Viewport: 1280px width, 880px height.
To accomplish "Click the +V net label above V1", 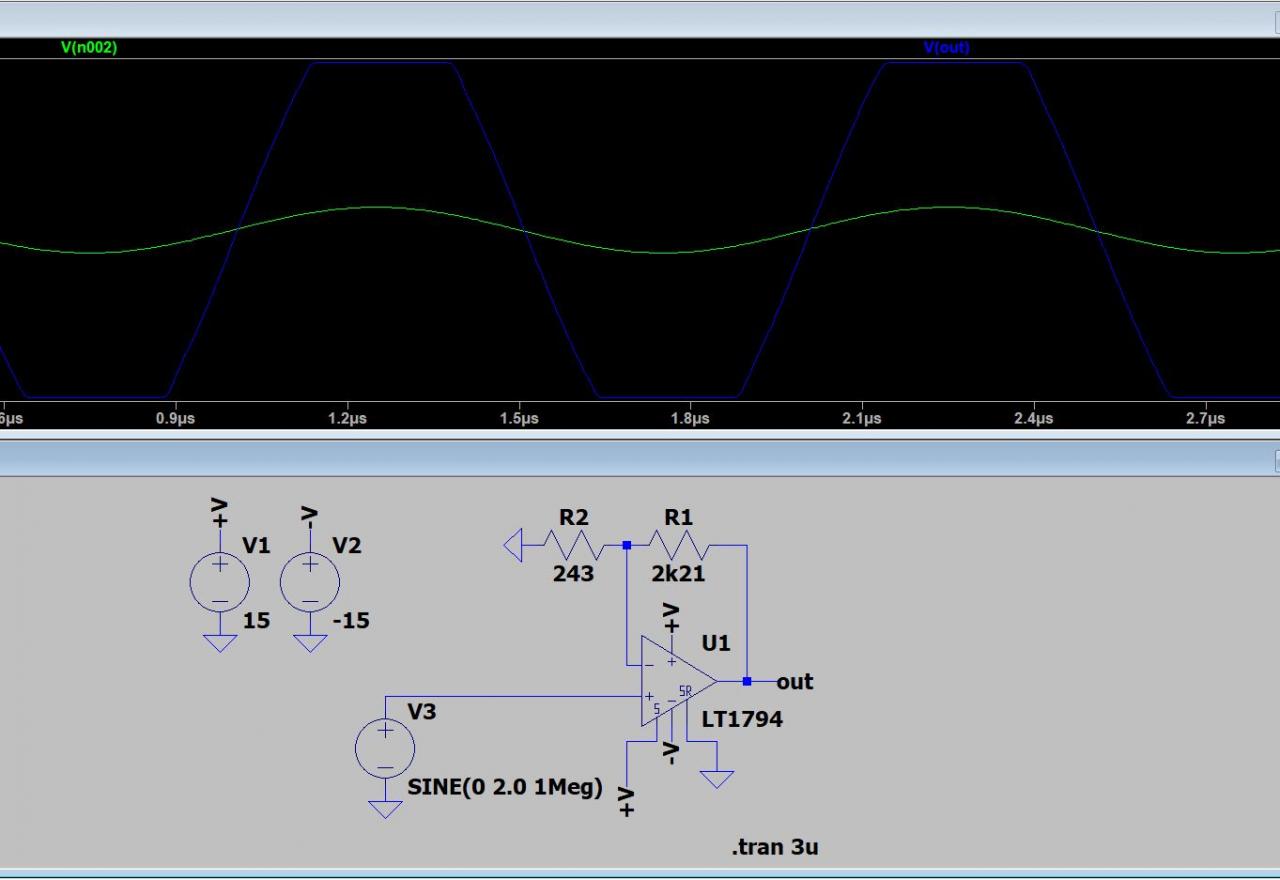I will pos(220,512).
